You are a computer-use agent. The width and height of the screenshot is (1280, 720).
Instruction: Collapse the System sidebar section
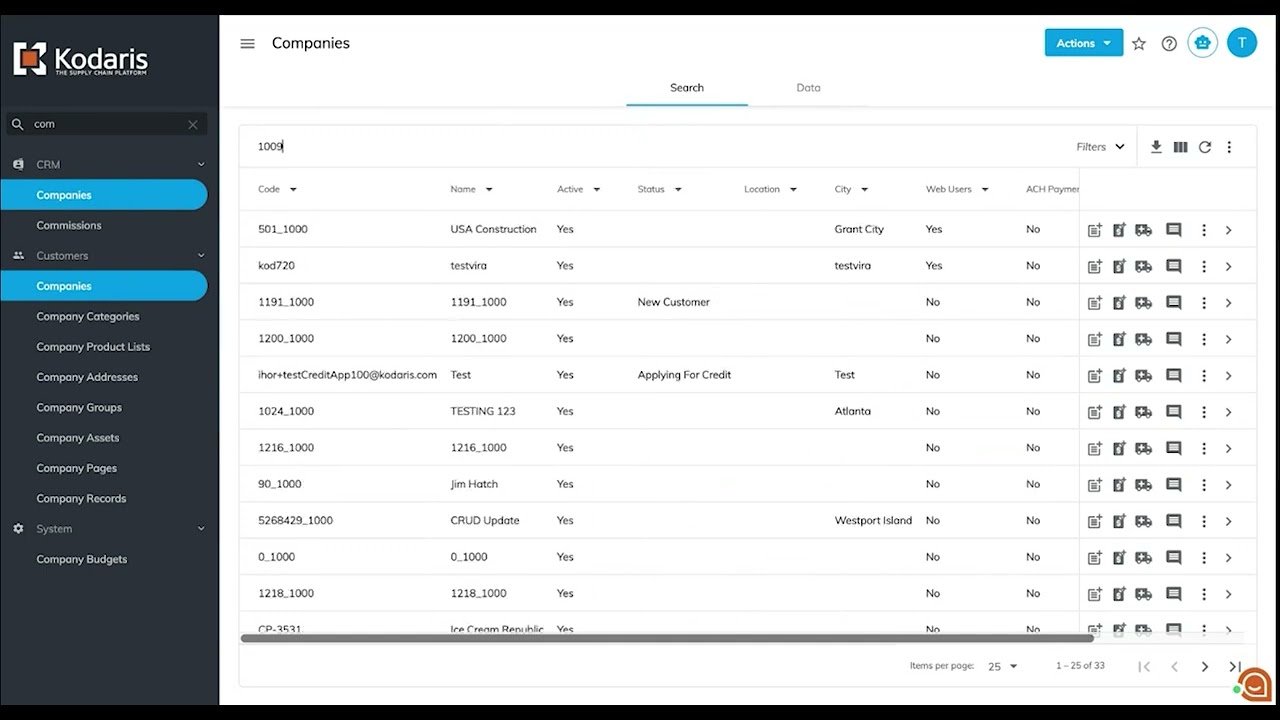coord(201,529)
